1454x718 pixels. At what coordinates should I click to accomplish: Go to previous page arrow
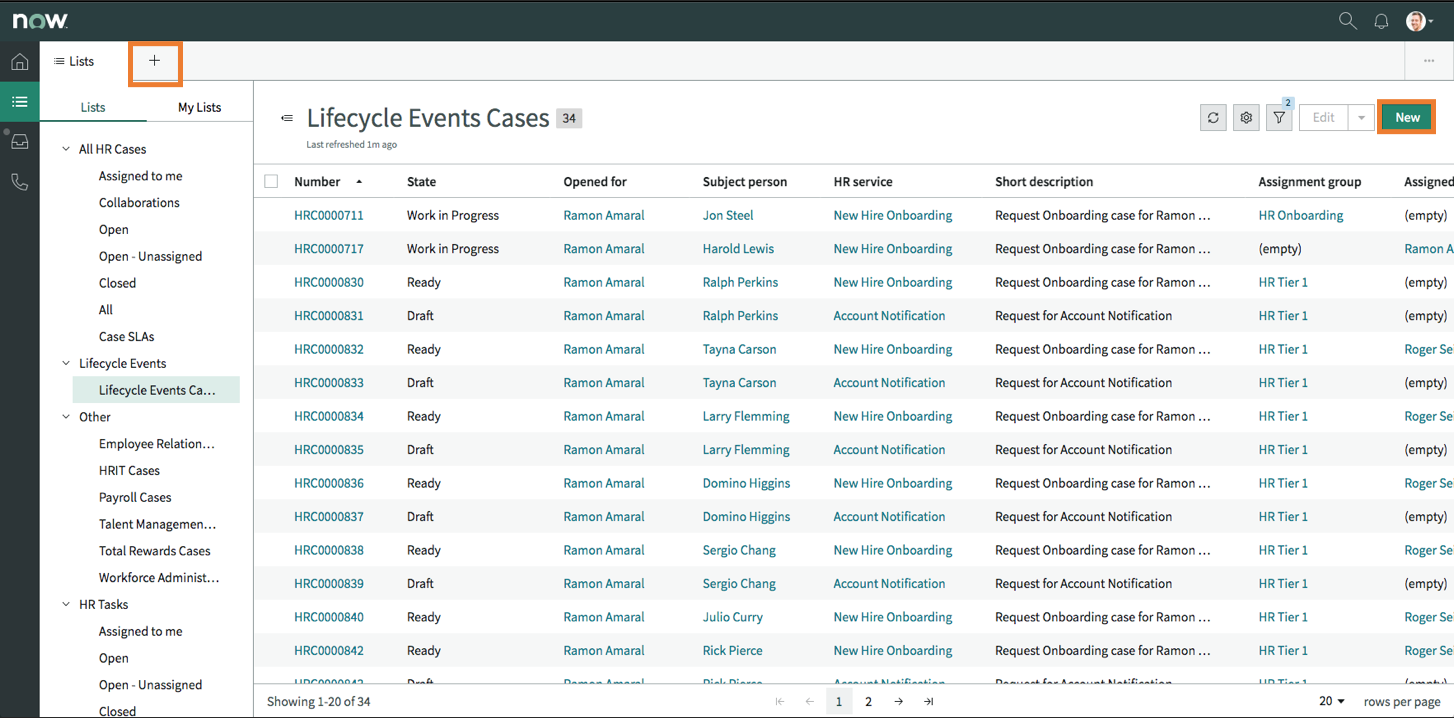[810, 702]
